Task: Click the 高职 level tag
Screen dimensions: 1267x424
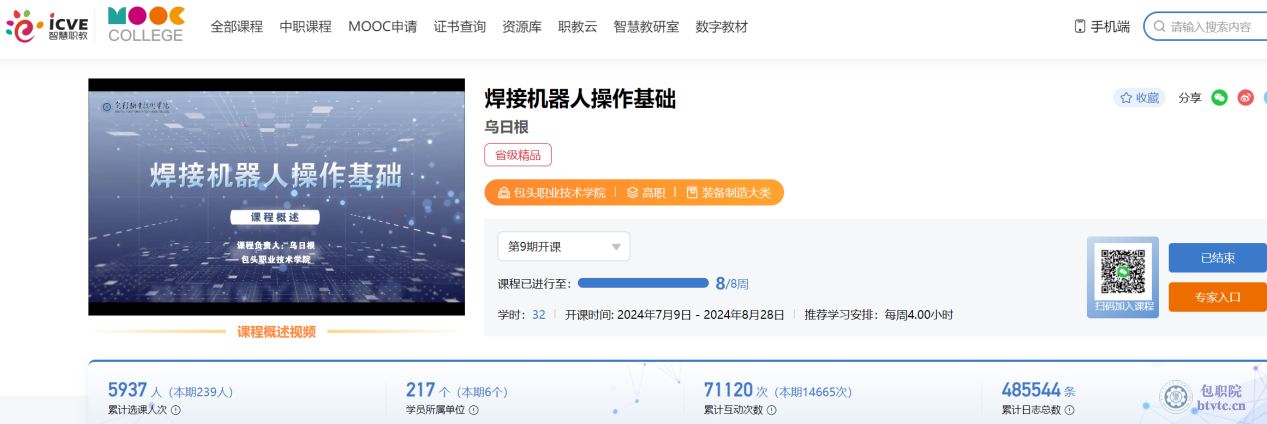Action: coord(654,193)
